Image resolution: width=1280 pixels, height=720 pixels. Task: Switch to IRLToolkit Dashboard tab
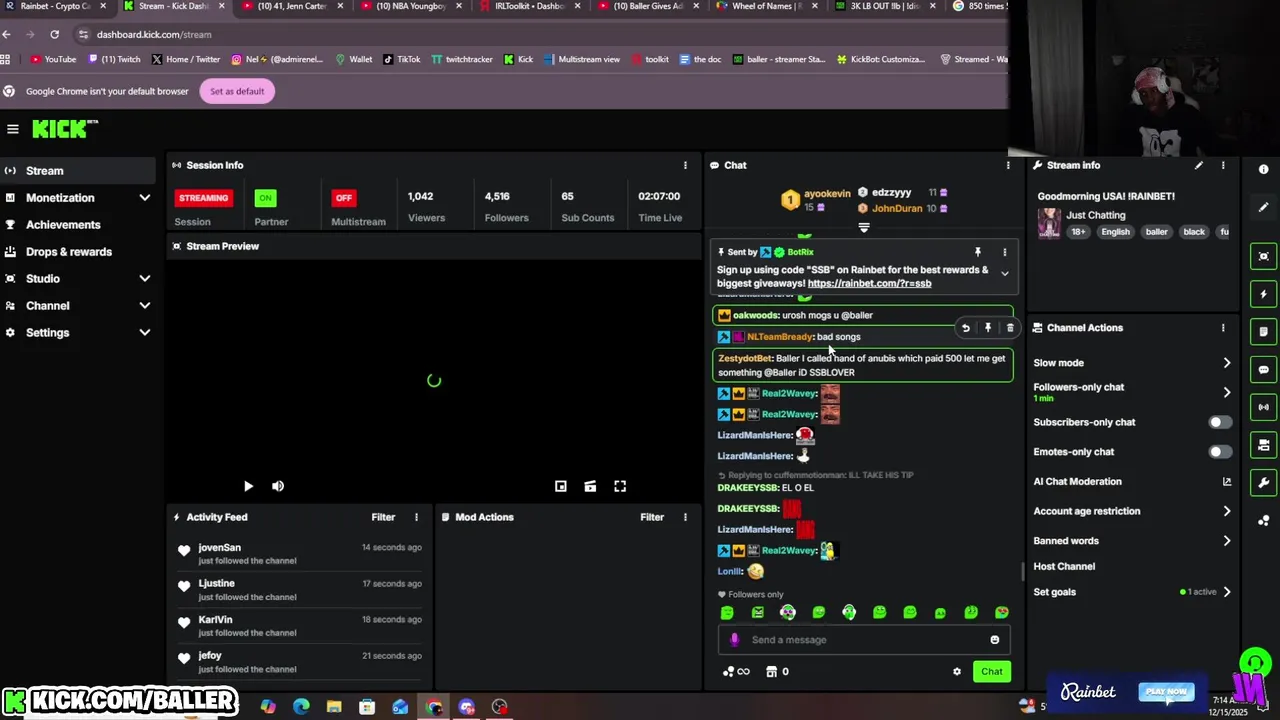[528, 6]
